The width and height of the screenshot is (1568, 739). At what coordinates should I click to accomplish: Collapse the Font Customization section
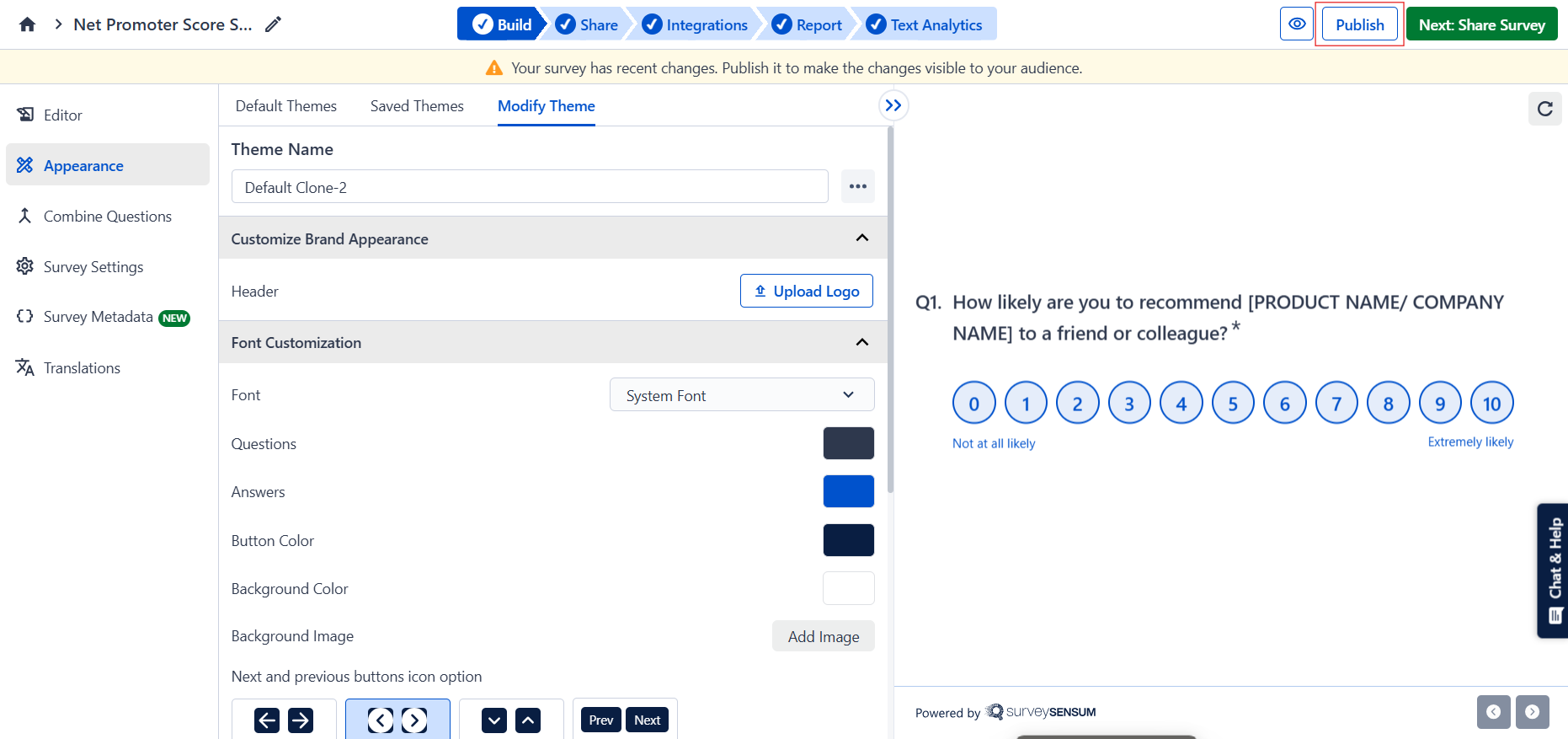tap(861, 342)
